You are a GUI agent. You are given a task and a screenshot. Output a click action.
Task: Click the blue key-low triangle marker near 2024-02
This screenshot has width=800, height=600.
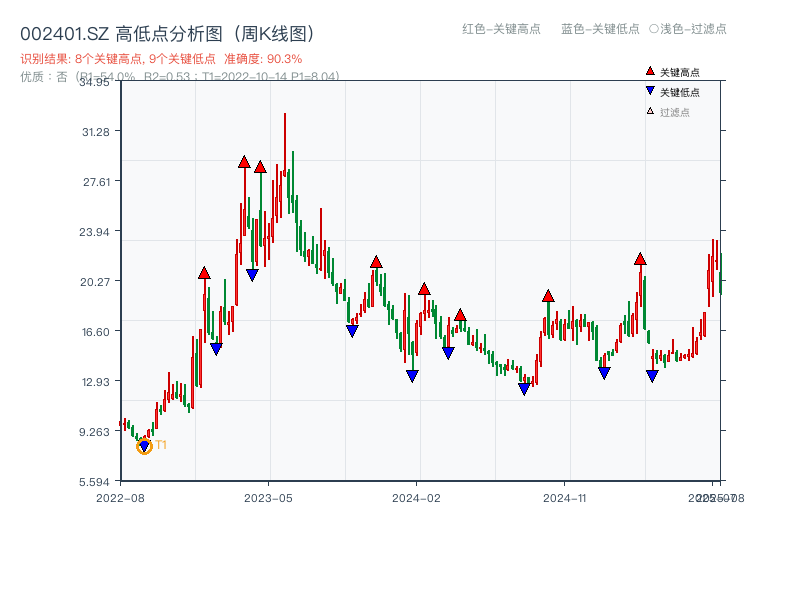[x=412, y=375]
